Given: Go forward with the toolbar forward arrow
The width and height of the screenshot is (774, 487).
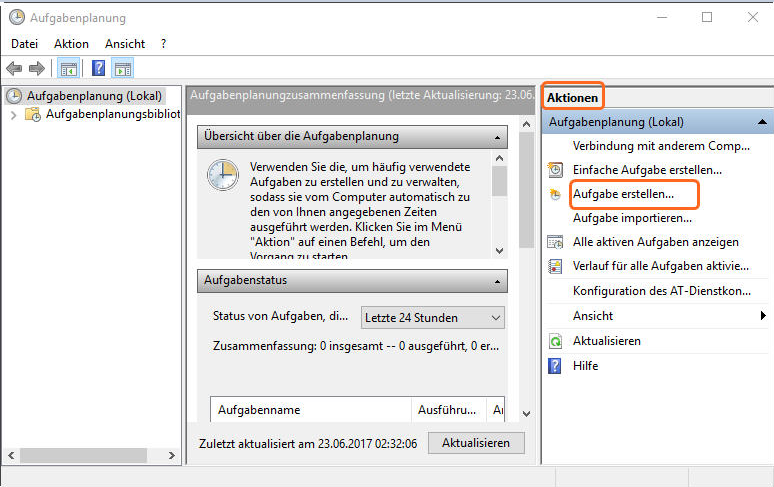Looking at the screenshot, I should (x=37, y=68).
